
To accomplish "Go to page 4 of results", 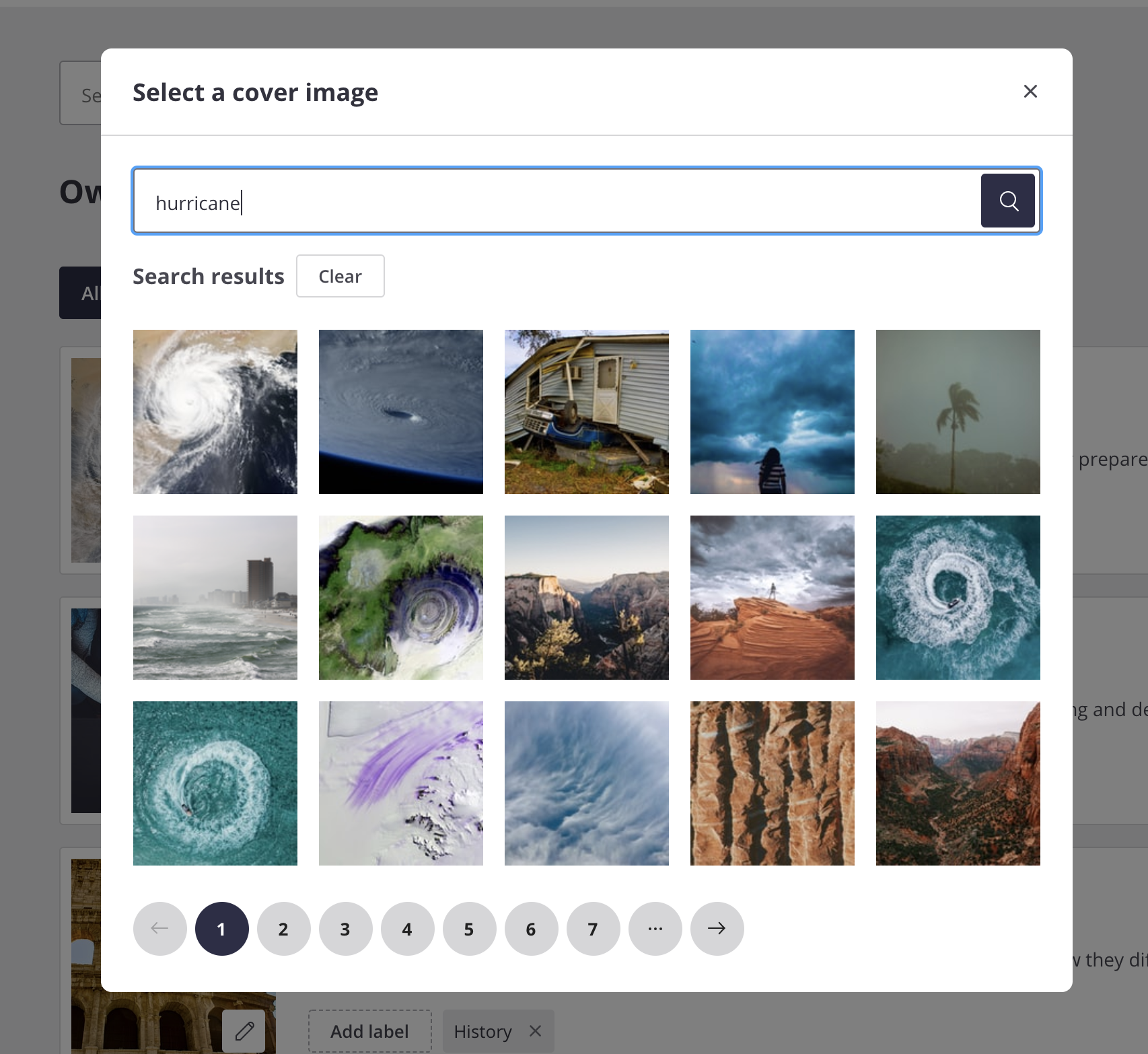I will pyautogui.click(x=408, y=929).
